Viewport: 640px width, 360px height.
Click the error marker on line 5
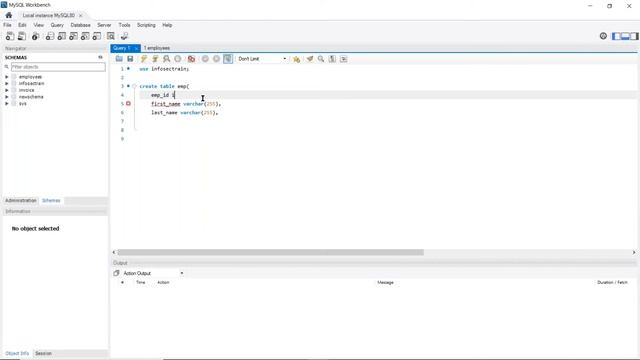coord(128,104)
